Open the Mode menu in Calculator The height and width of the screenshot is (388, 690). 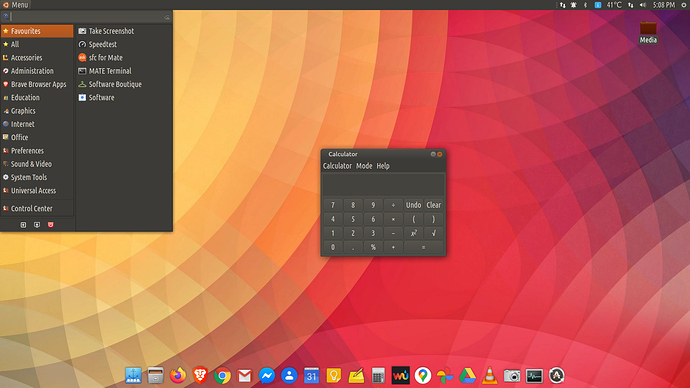tap(364, 166)
